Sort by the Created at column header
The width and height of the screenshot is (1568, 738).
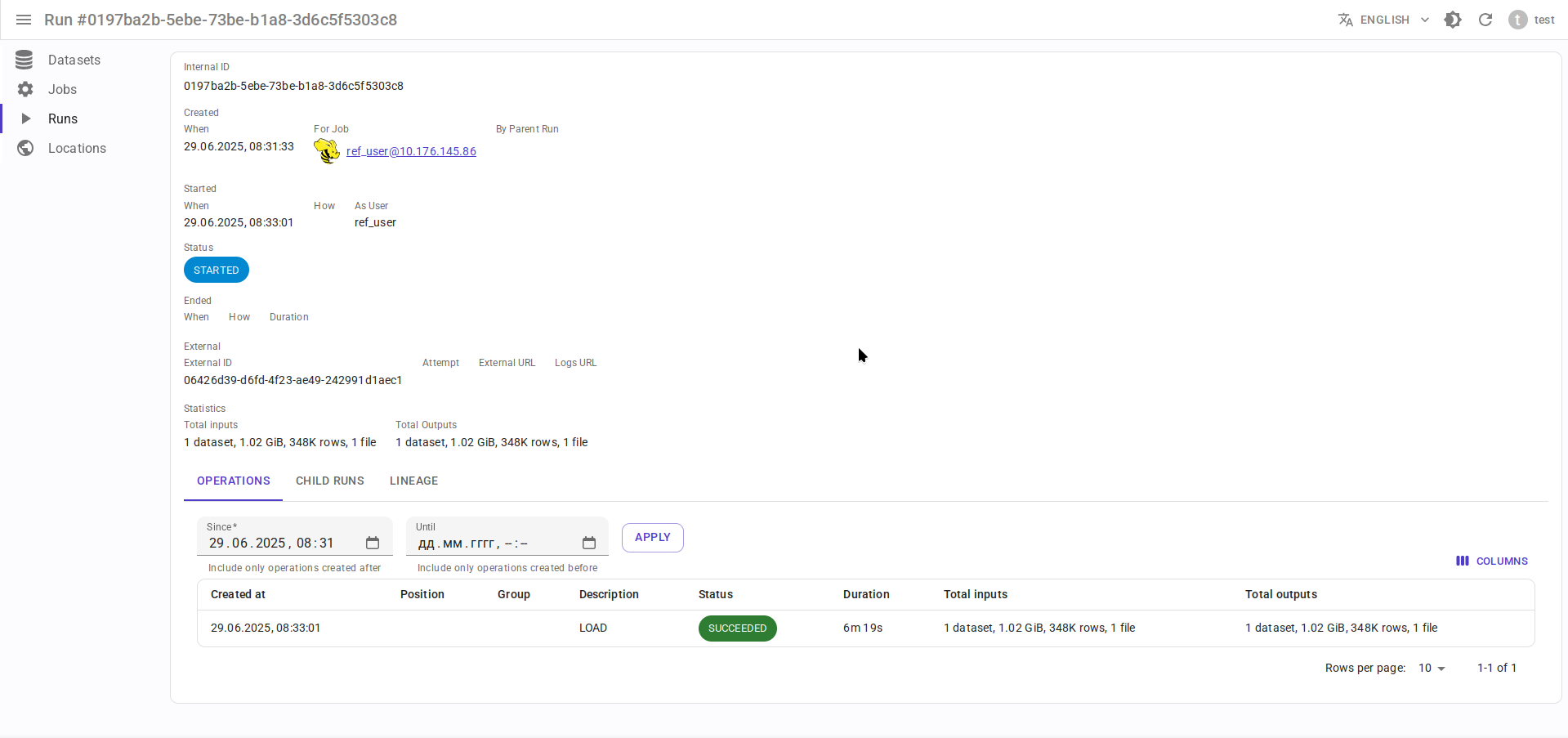pos(238,594)
